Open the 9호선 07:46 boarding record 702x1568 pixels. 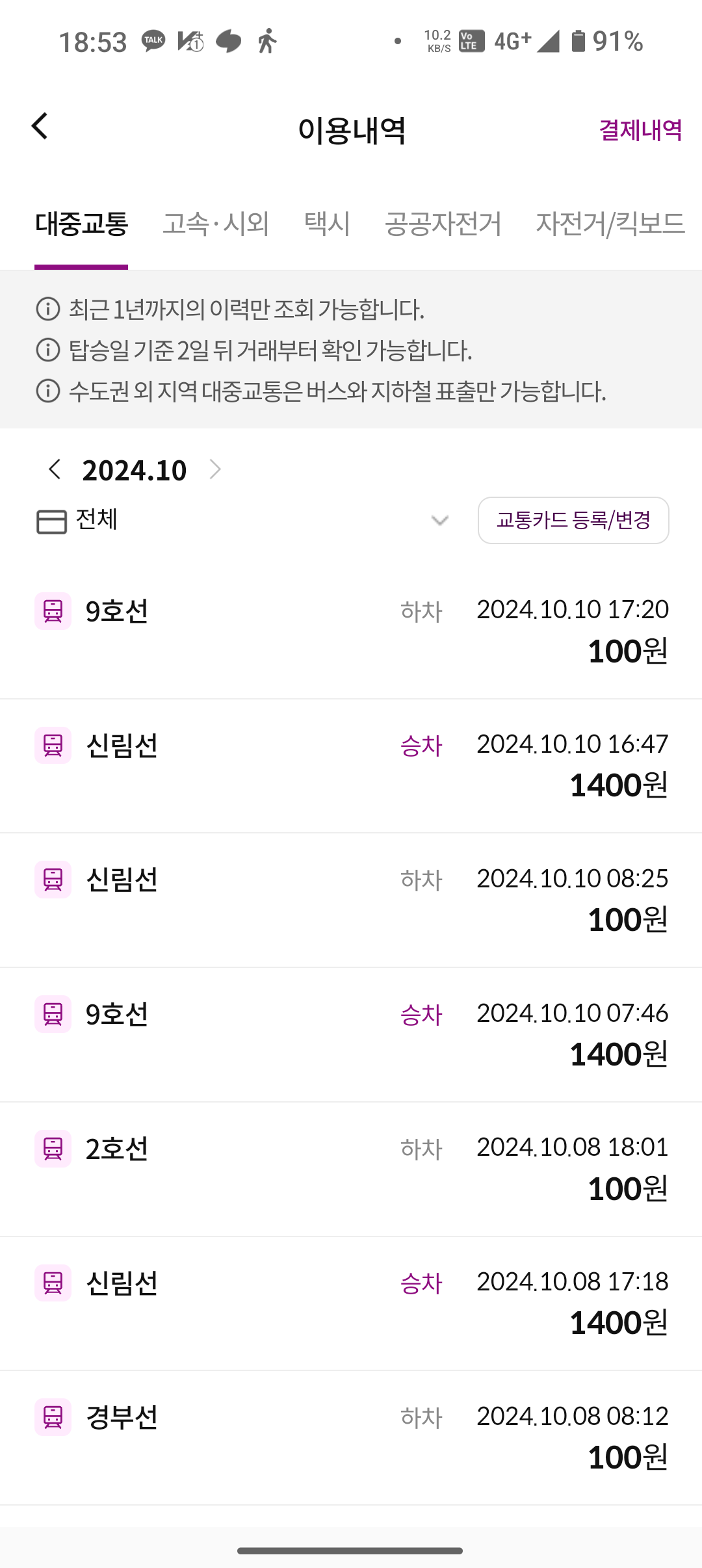(x=351, y=1034)
